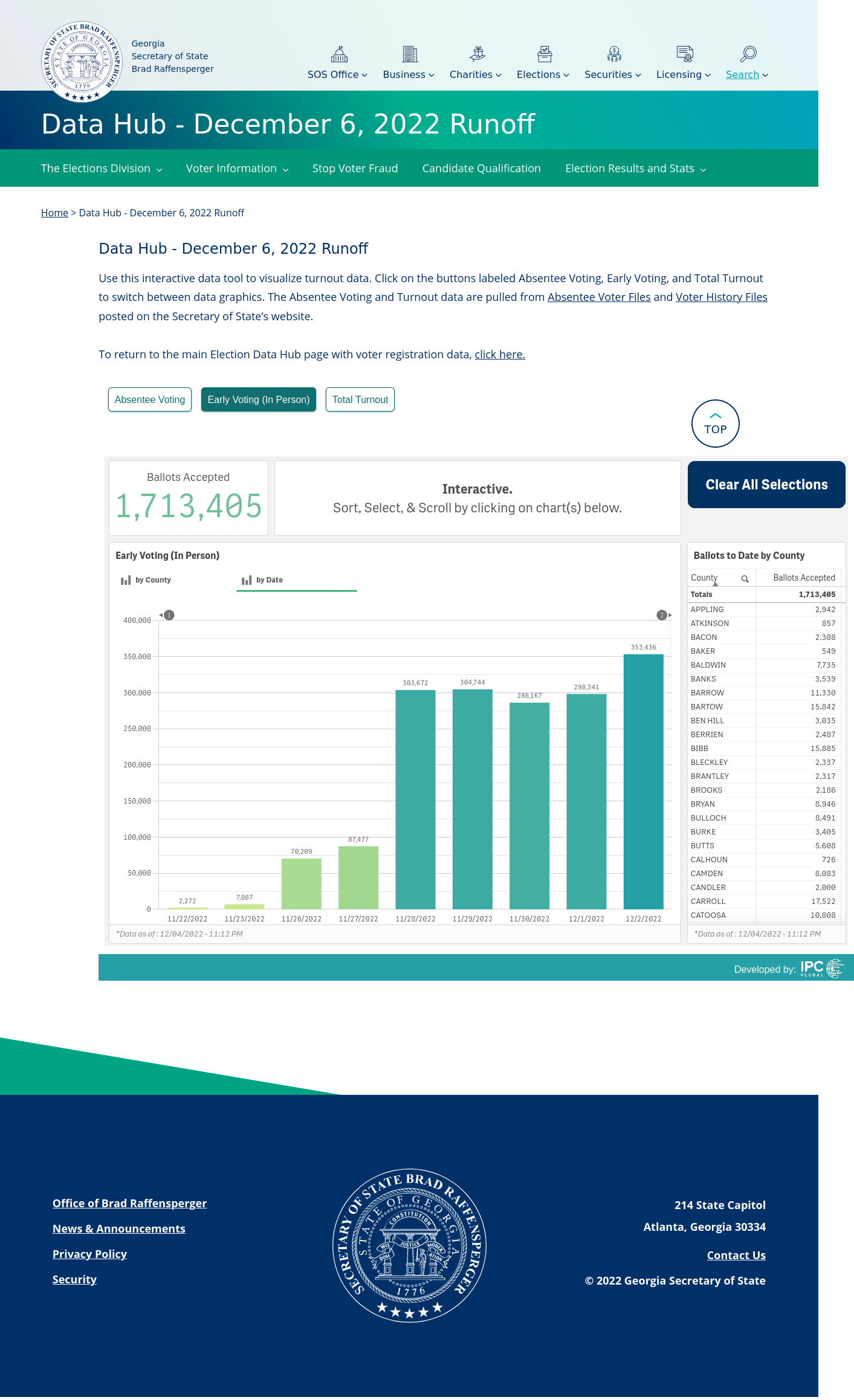
Task: Click the Georgia Secretary of State seal logo
Action: tap(82, 62)
